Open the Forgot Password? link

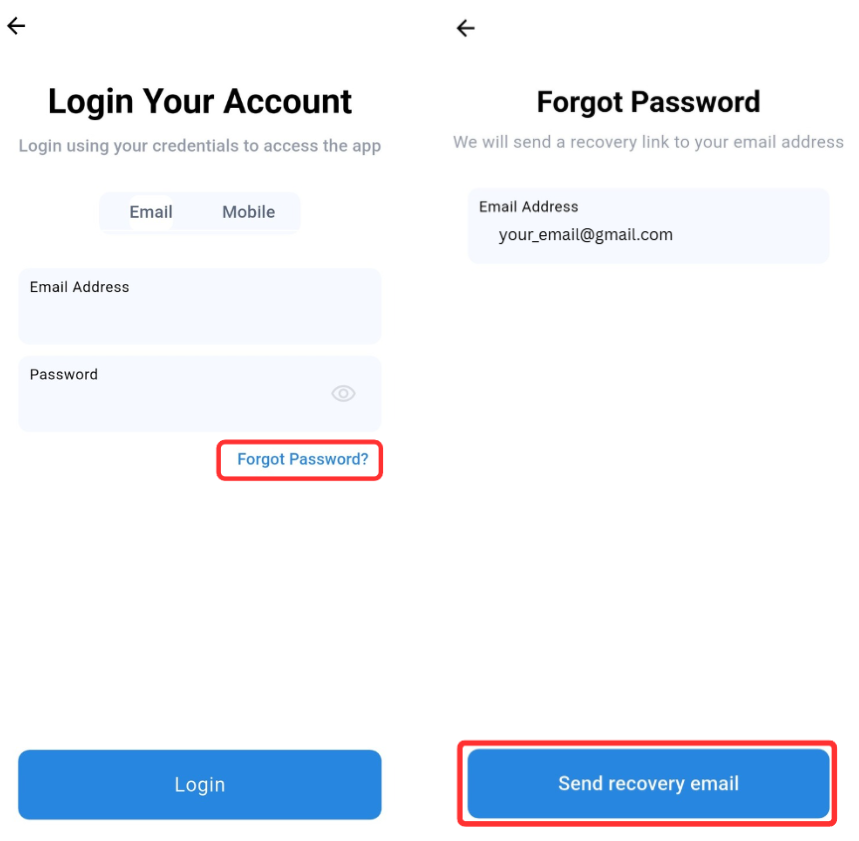302,460
